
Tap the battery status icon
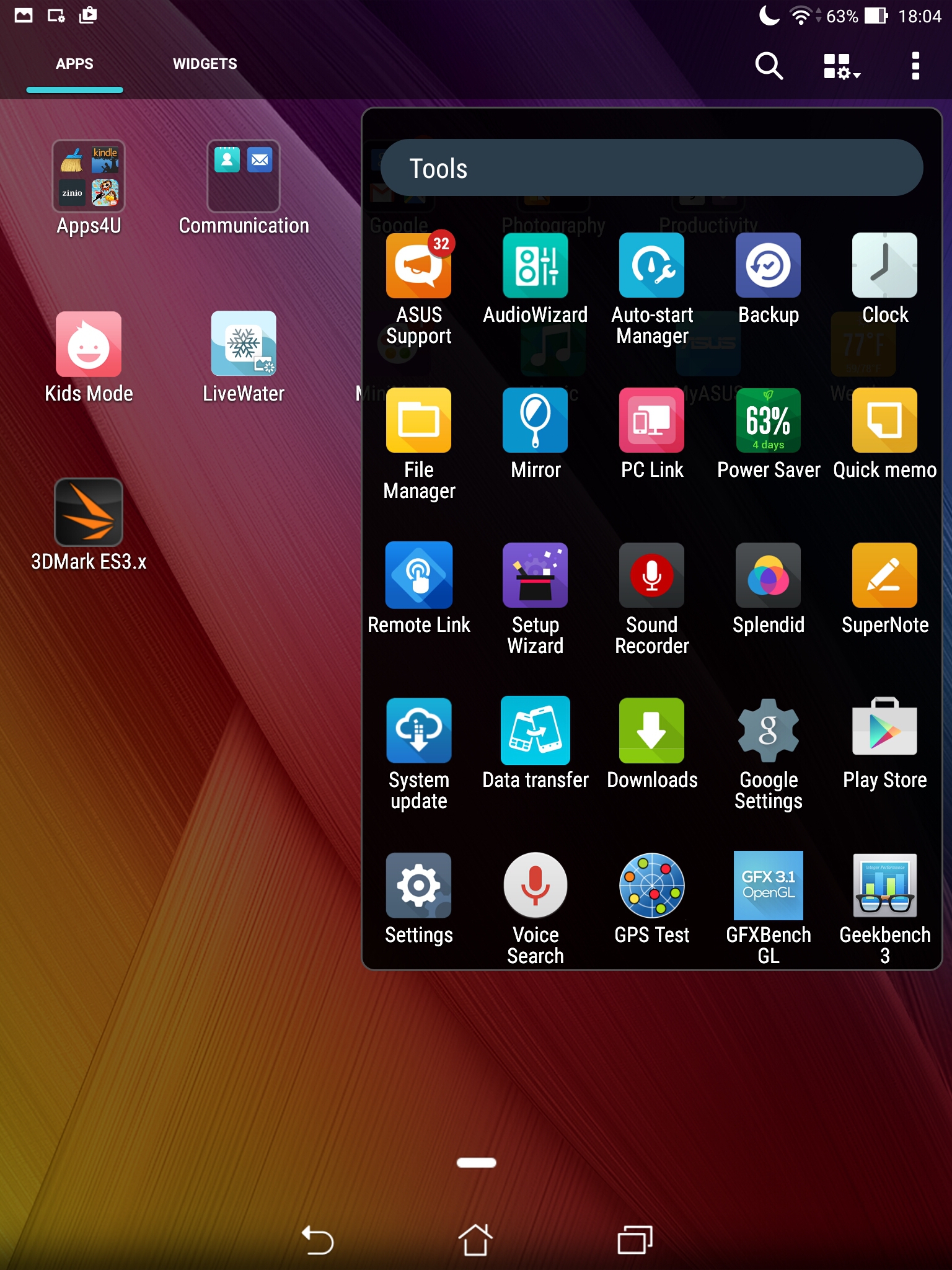tap(876, 16)
